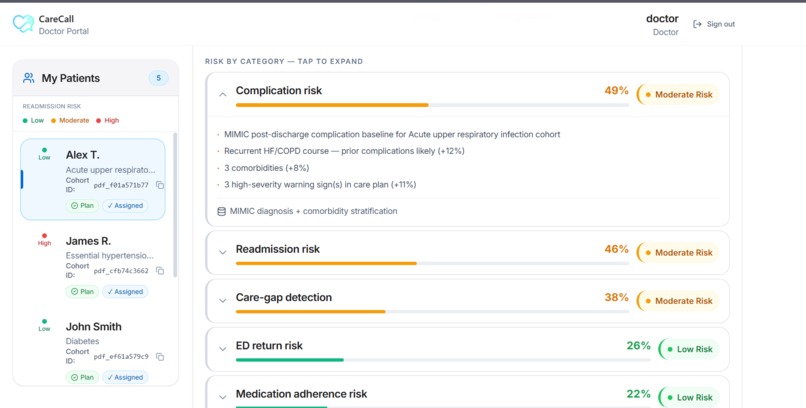Viewport: 806px width, 408px height.
Task: Click the MIMIC database stack icon
Action: pos(222,211)
